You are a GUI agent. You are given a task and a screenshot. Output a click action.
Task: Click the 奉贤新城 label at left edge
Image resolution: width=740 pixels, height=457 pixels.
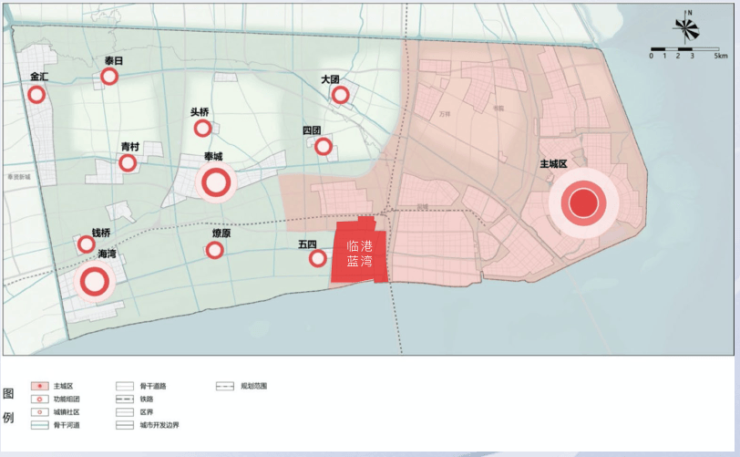[x=19, y=177]
